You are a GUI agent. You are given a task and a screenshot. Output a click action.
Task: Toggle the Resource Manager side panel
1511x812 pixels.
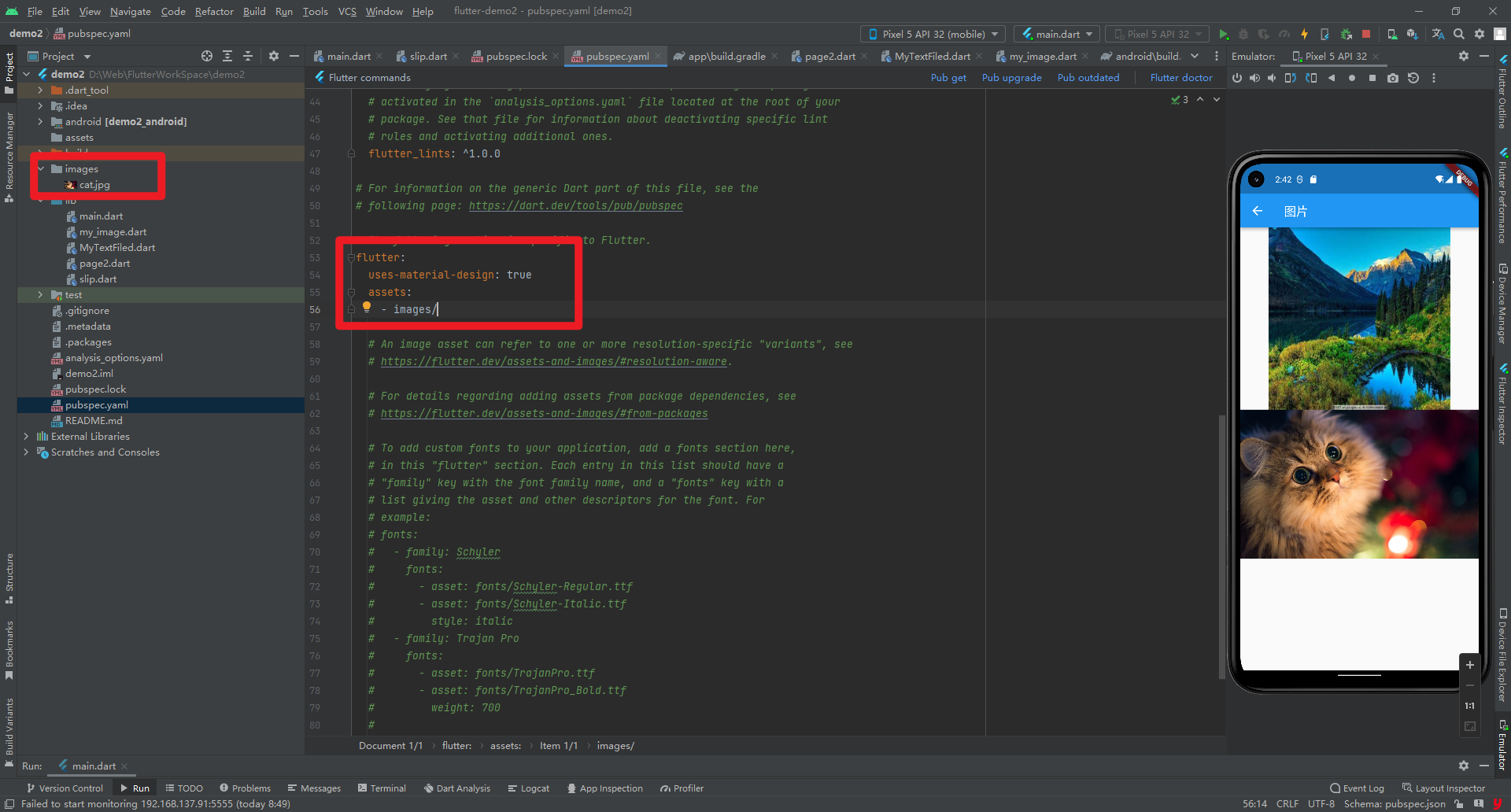(9, 157)
